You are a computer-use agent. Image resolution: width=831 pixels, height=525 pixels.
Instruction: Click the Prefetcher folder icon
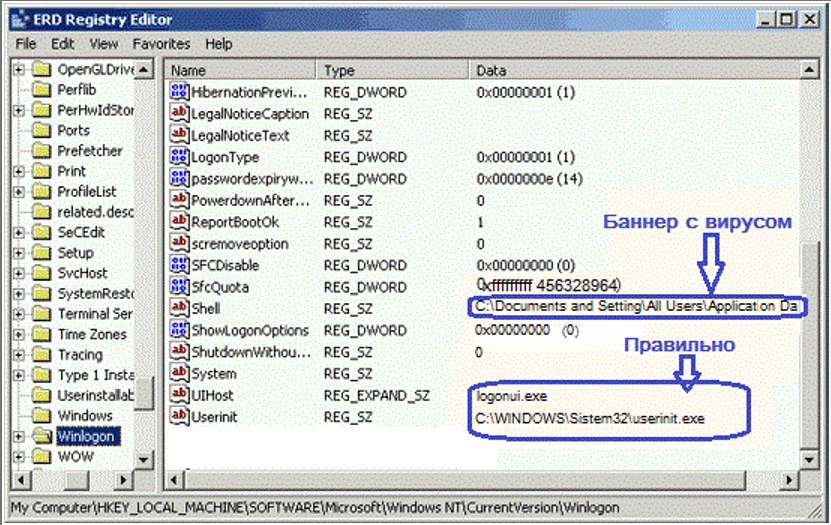[x=41, y=151]
